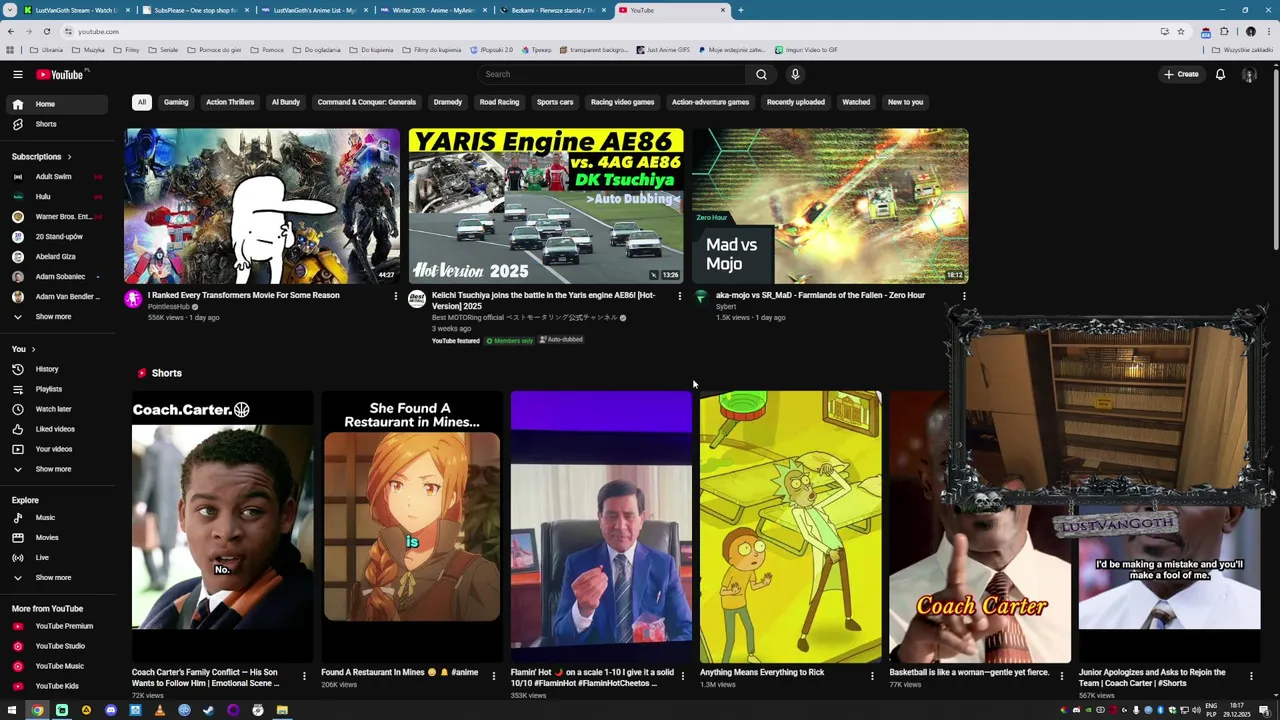Screen dimensions: 1280x720
Task: Expand Subscriptions section chevron
Action: 69,157
